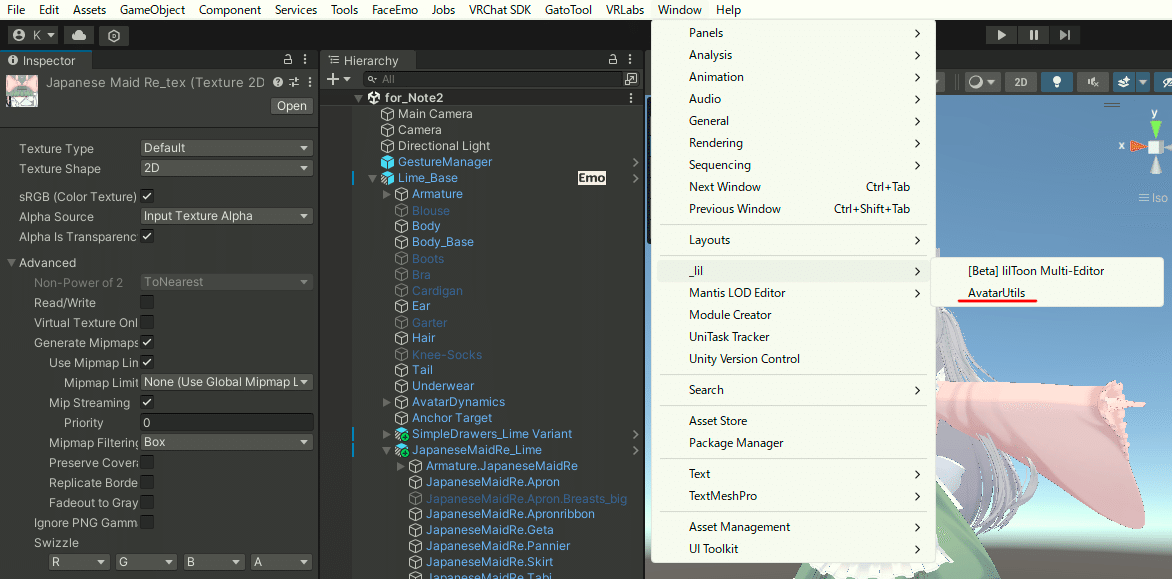Open the Texture Type dropdown
Image resolution: width=1172 pixels, height=579 pixels.
[x=226, y=148]
